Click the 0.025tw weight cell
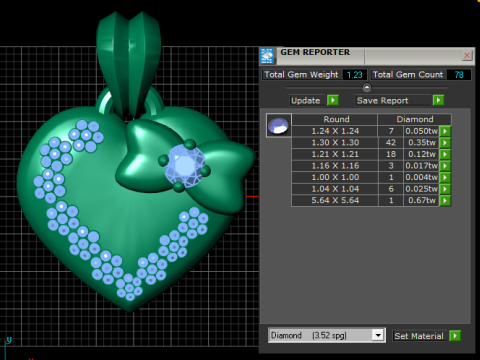This screenshot has height=360, width=480. point(421,189)
